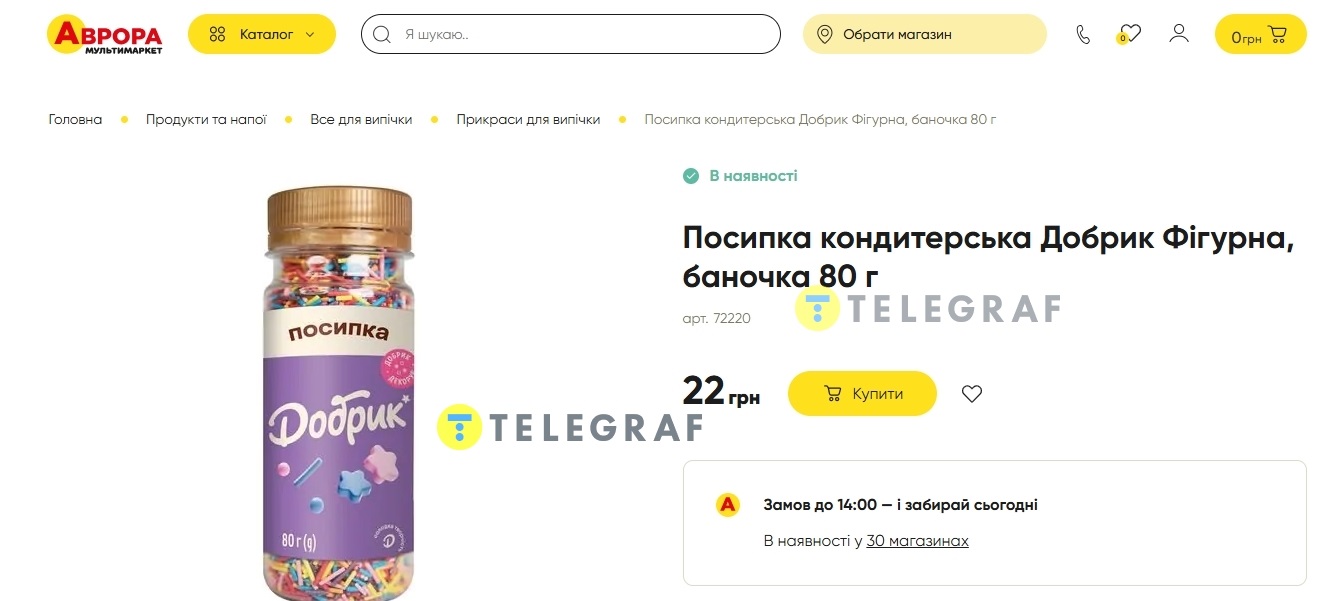The width and height of the screenshot is (1342, 601).
Task: Click the Каталог grid icon
Action: coord(217,35)
